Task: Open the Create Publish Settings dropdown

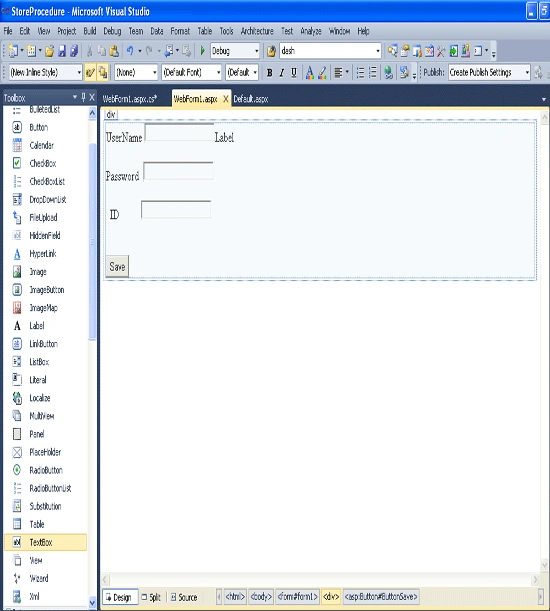Action: coord(489,72)
